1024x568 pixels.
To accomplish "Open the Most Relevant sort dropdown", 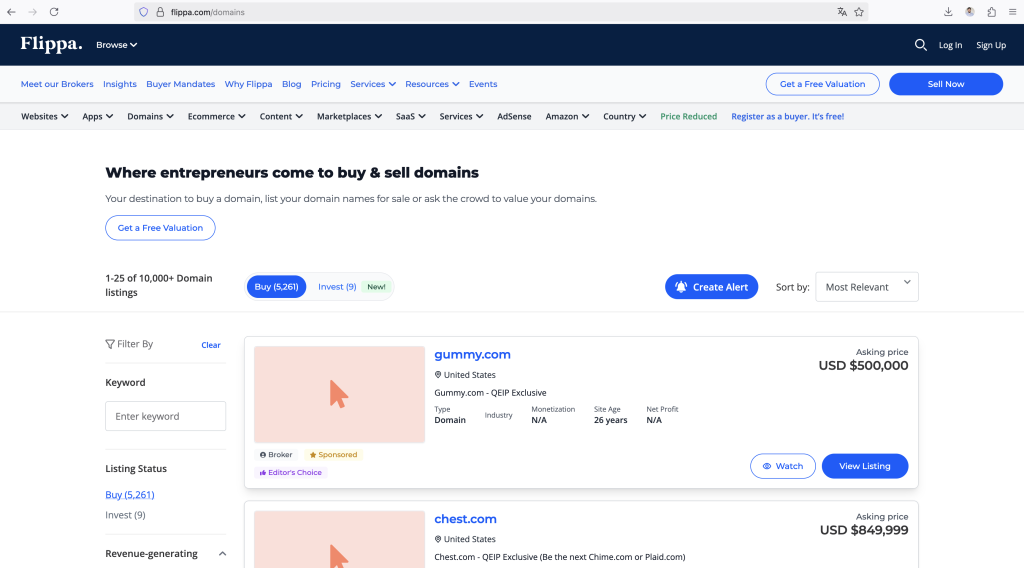I will click(x=866, y=287).
